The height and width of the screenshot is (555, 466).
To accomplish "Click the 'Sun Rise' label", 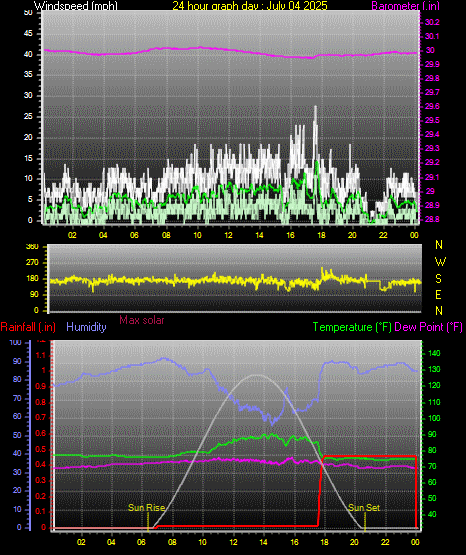I will 146,508.
